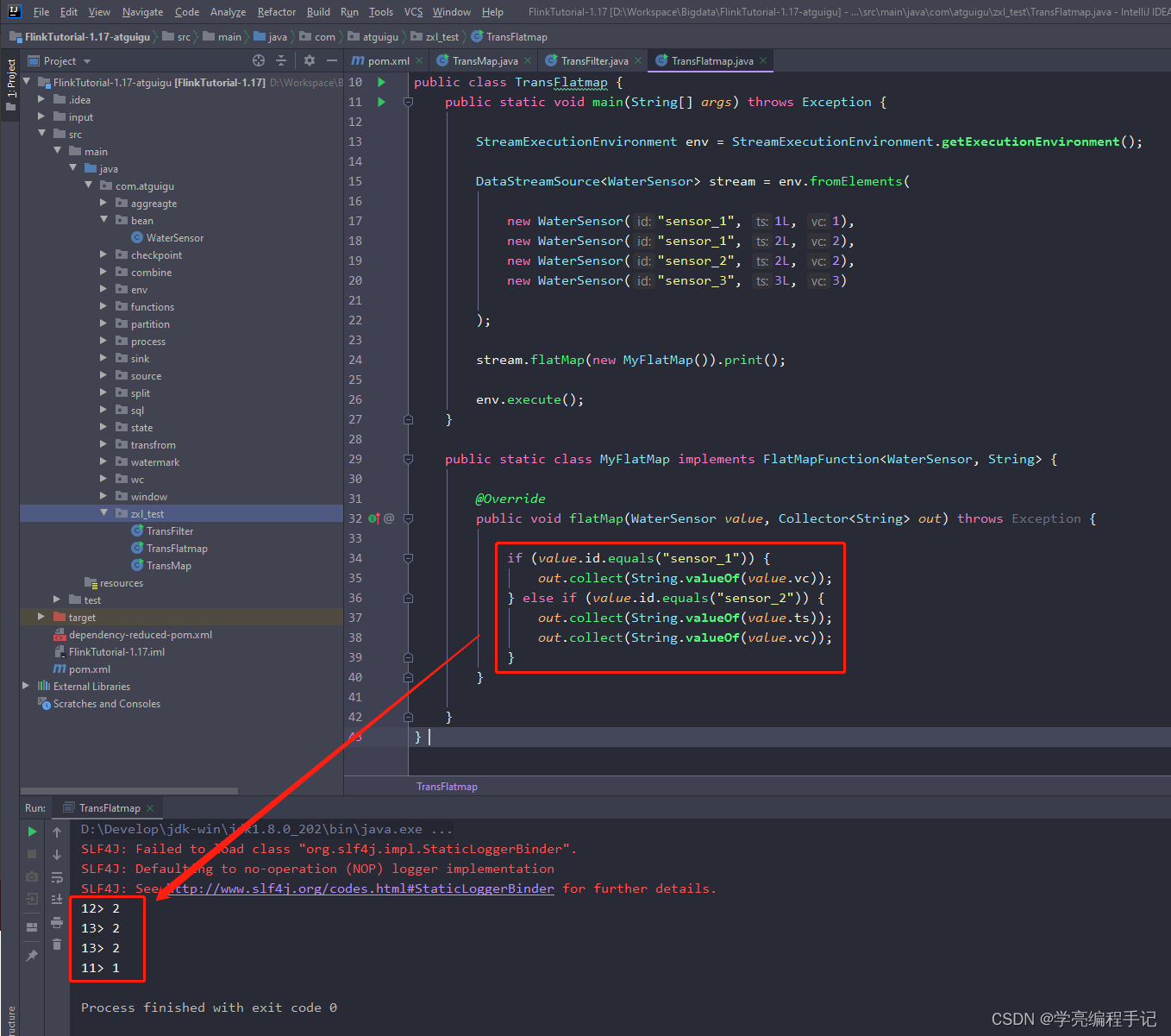Toggle Scroll to End in console
The height and width of the screenshot is (1036, 1171).
[x=57, y=900]
